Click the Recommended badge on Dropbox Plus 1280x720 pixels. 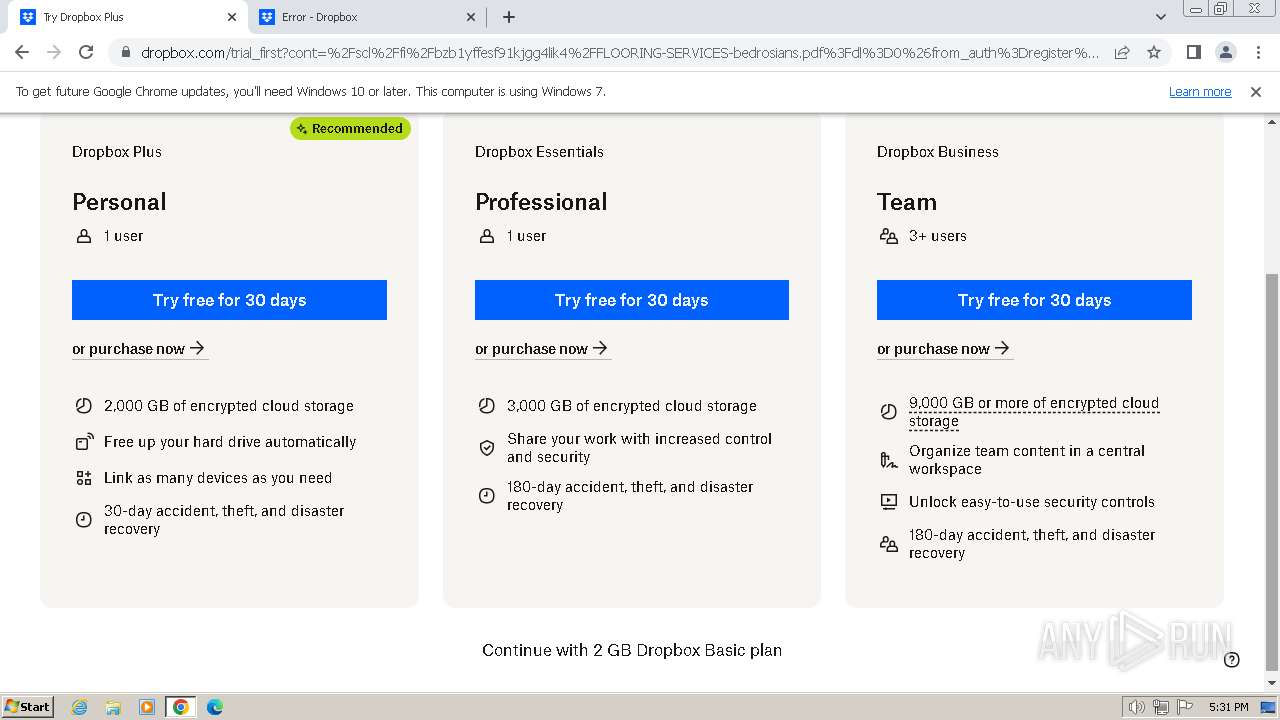click(x=350, y=128)
